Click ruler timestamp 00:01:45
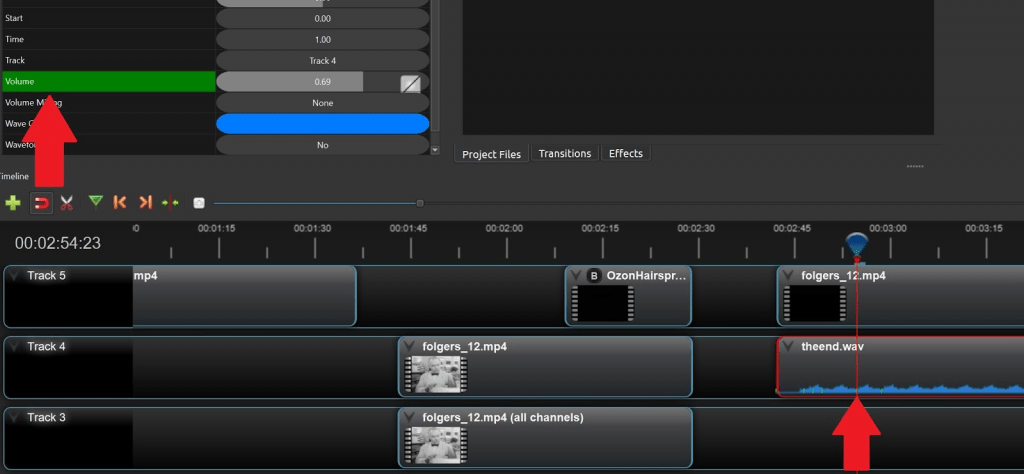Image resolution: width=1024 pixels, height=474 pixels. [408, 229]
